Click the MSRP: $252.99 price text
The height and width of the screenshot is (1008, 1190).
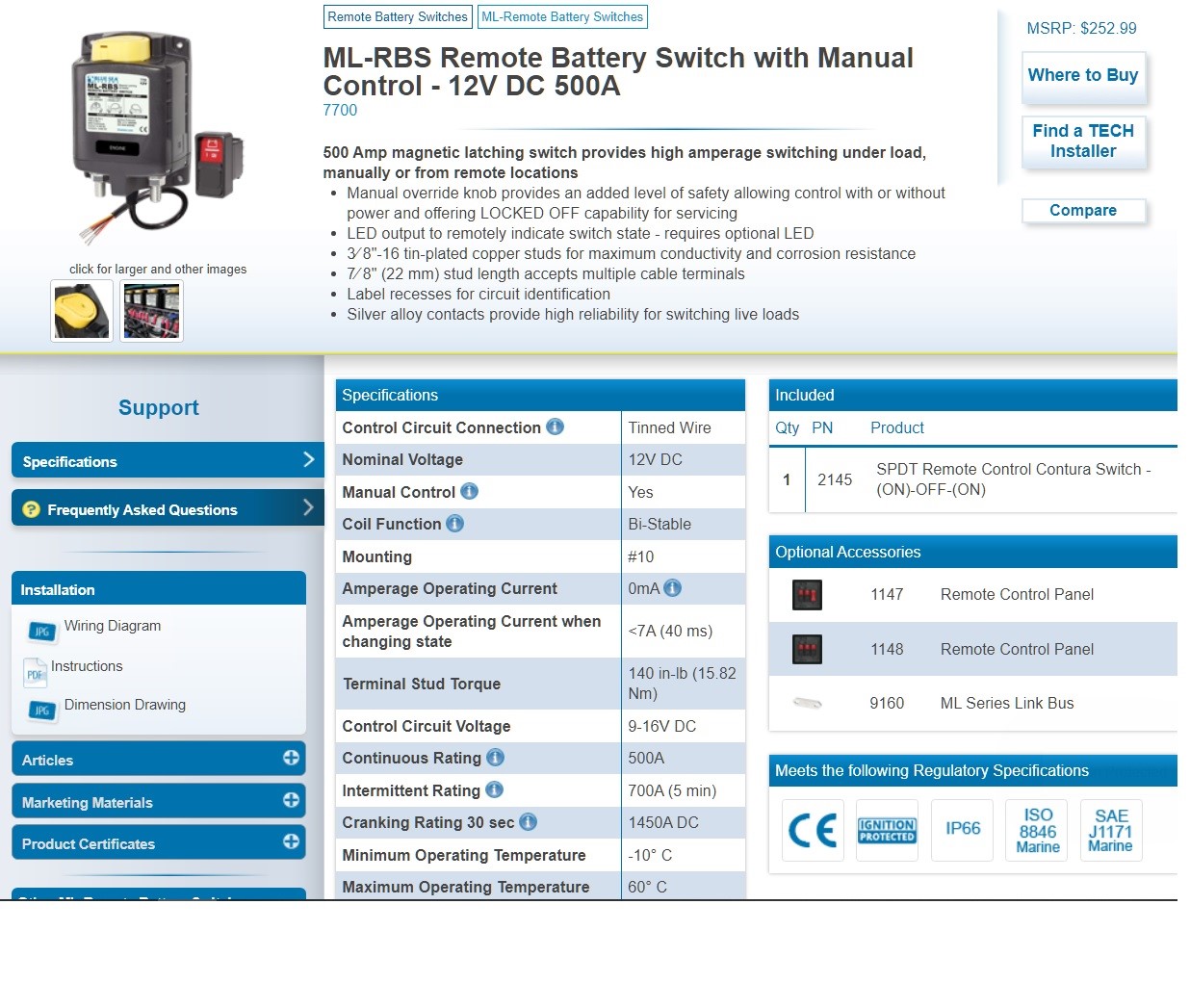(1081, 28)
